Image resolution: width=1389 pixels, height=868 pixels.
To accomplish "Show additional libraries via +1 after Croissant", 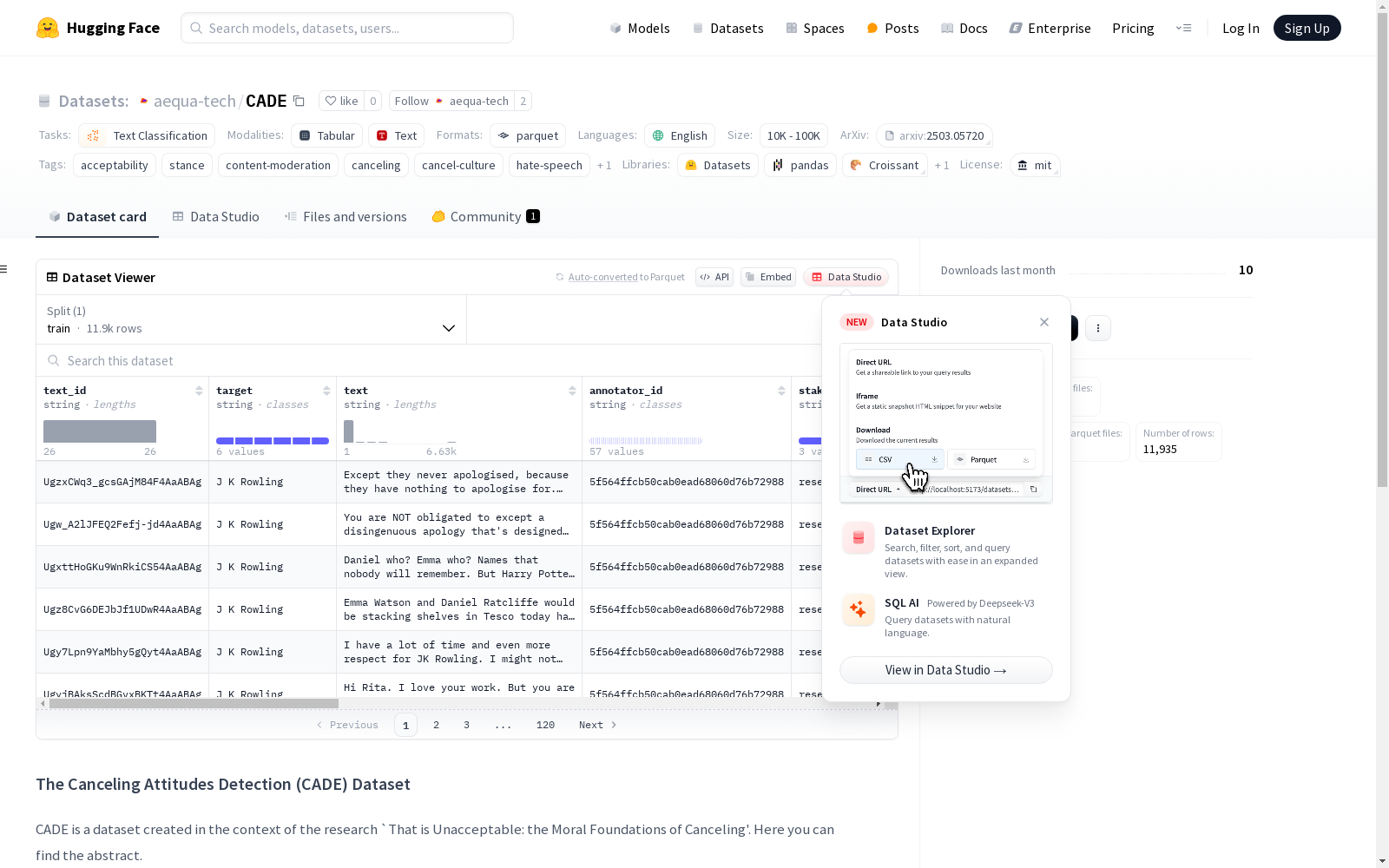I will tap(942, 165).
